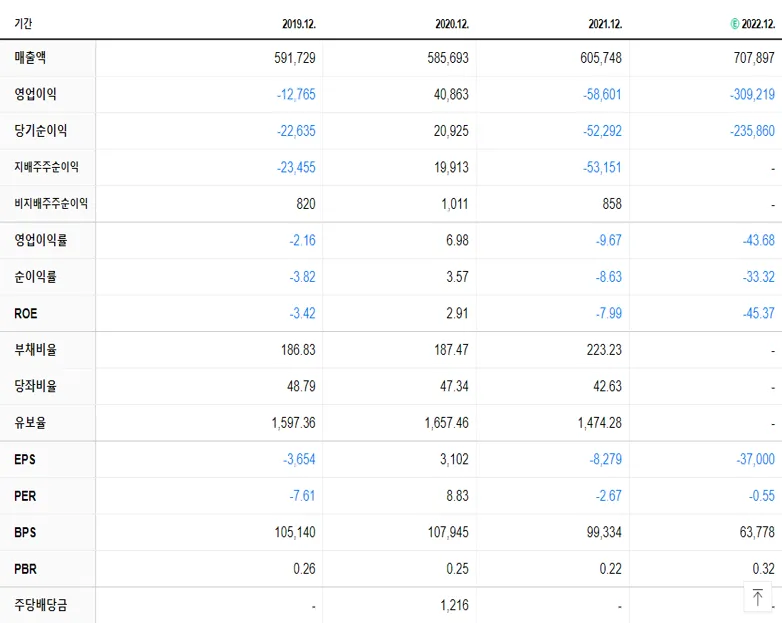Viewport: 782px width, 623px height.
Task: Click net margin value -8.63
Action: pyautogui.click(x=608, y=277)
